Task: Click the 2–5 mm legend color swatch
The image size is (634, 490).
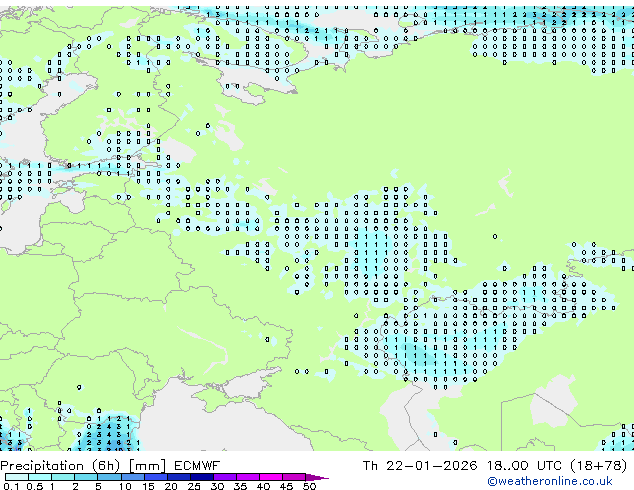Action: point(86,477)
